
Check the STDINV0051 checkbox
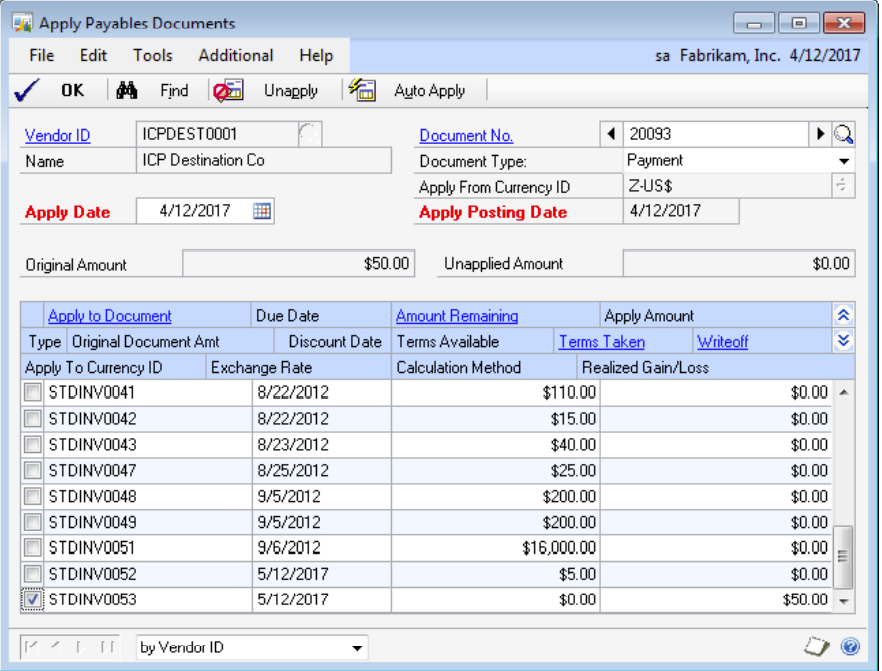pos(33,548)
